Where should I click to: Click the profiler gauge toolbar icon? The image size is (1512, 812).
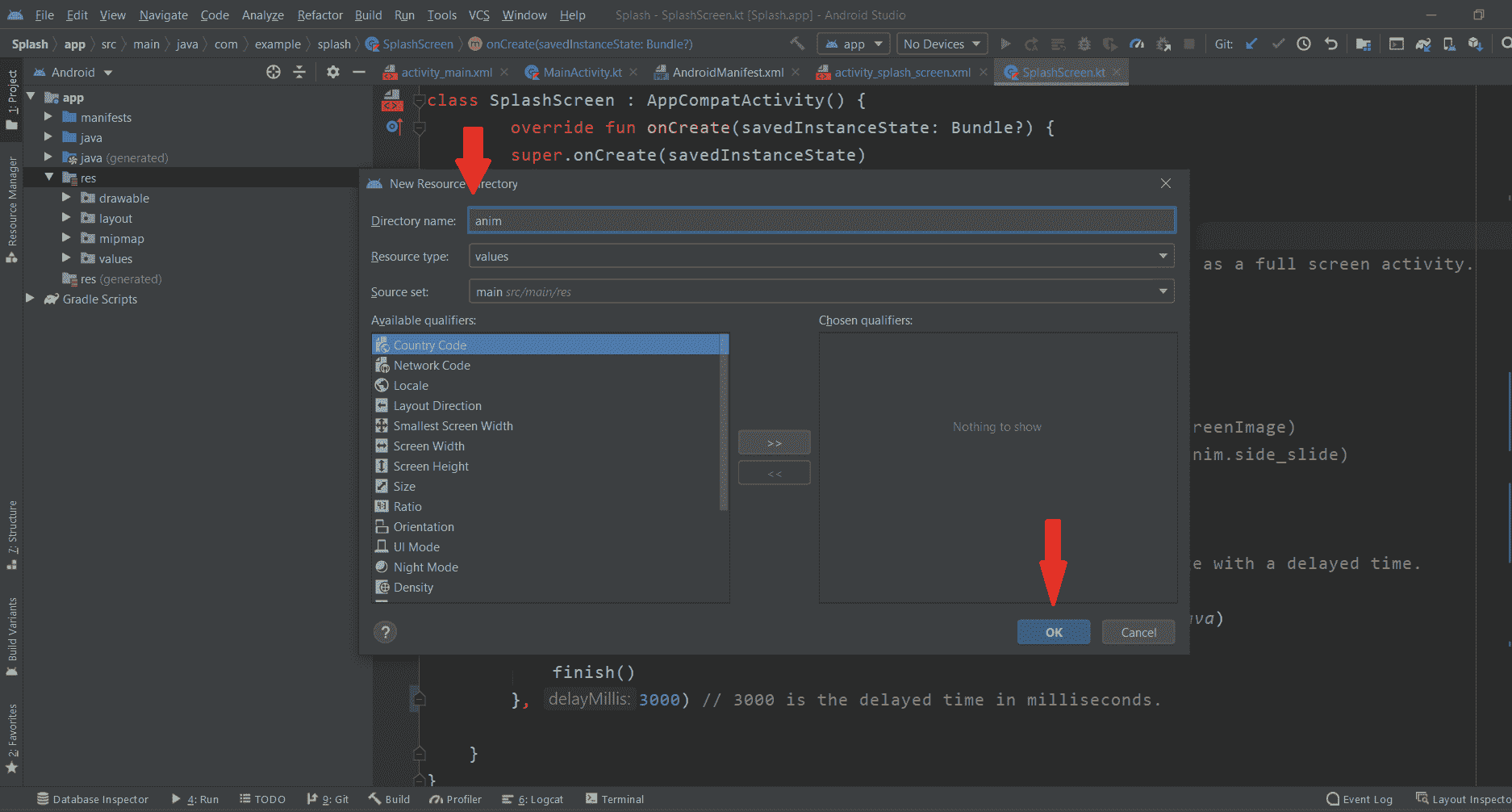(x=1137, y=44)
